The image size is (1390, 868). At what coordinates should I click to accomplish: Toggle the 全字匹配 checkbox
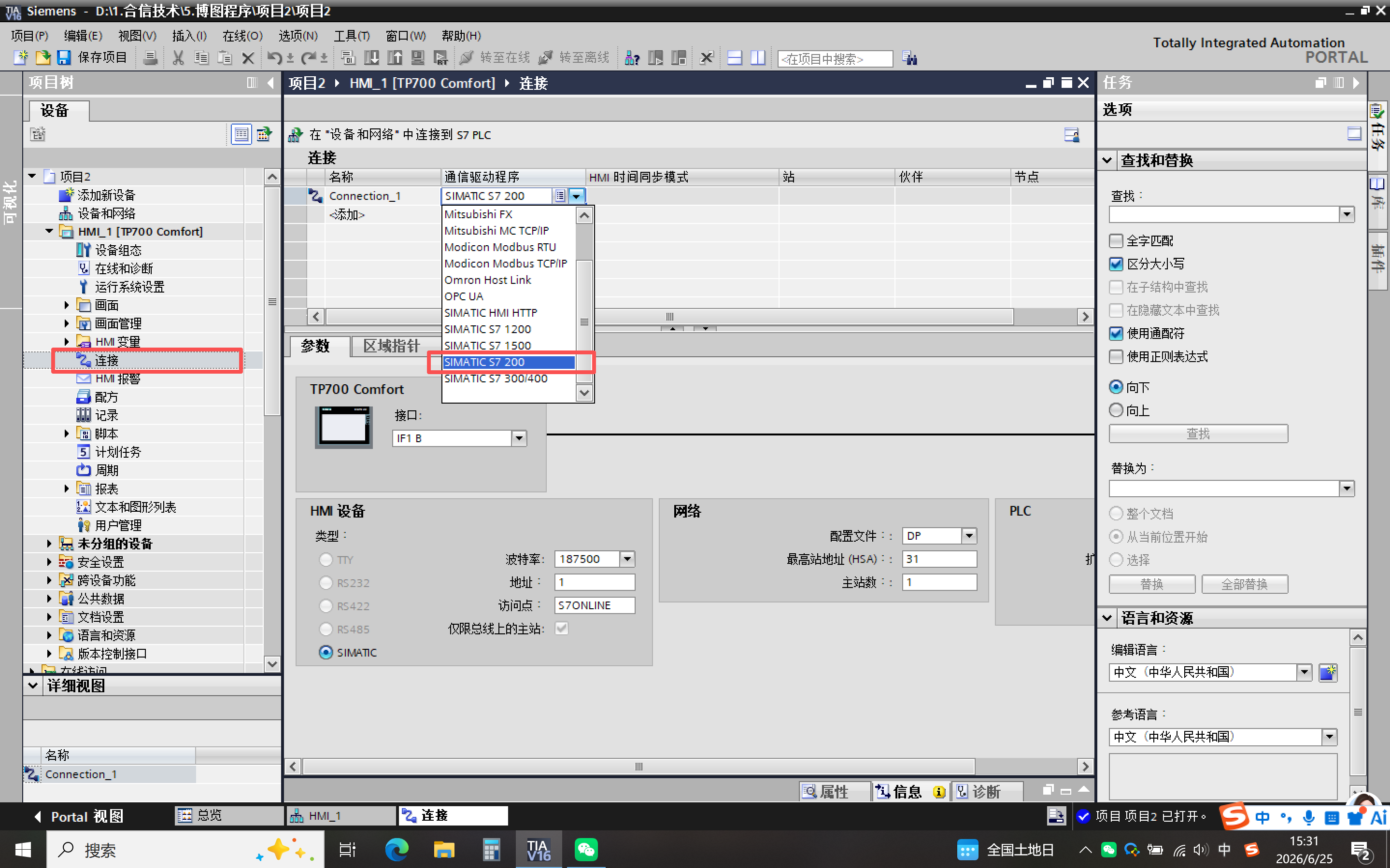click(x=1116, y=240)
